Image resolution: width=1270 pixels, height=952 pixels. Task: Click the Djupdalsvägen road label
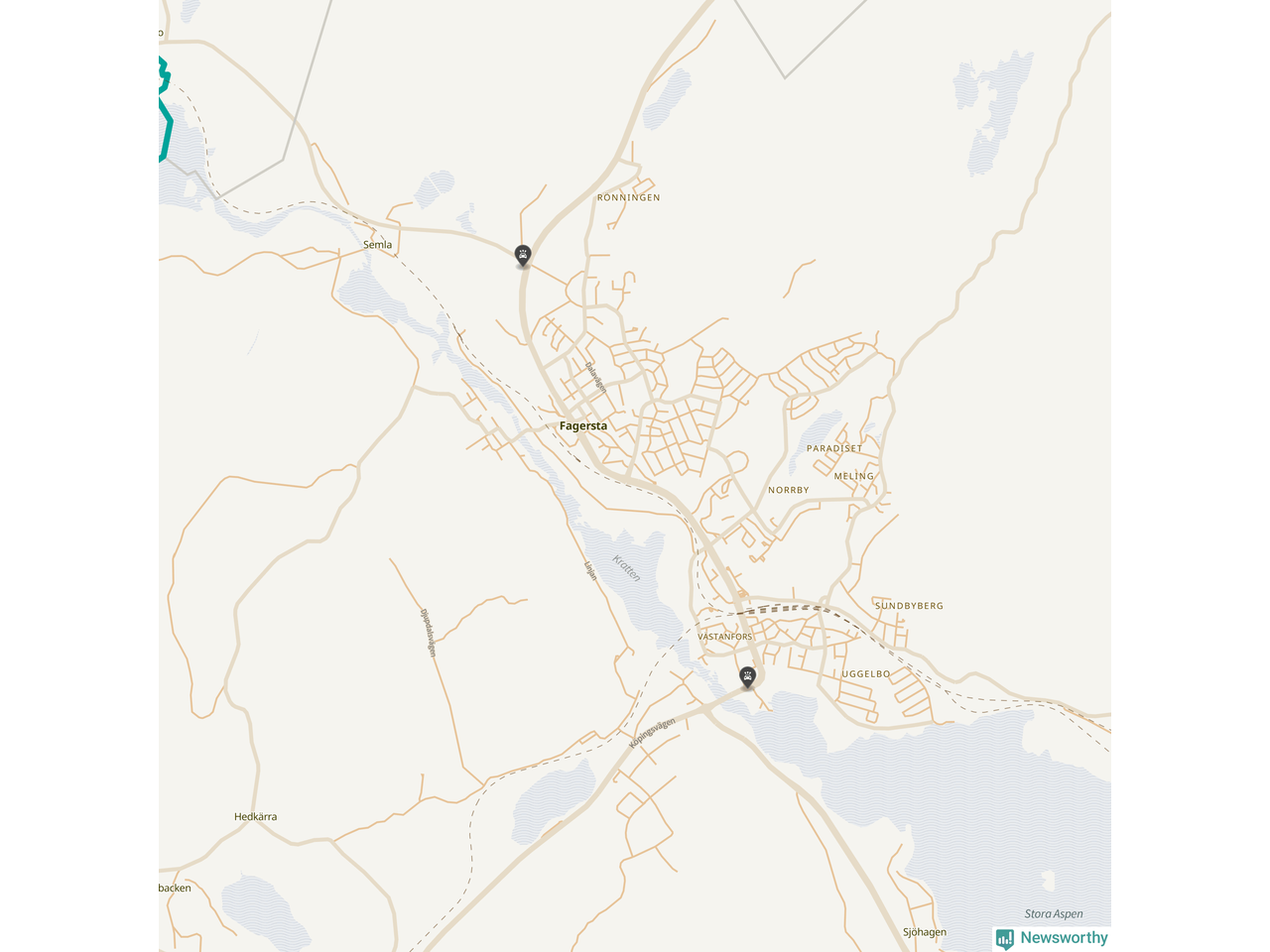[x=429, y=633]
